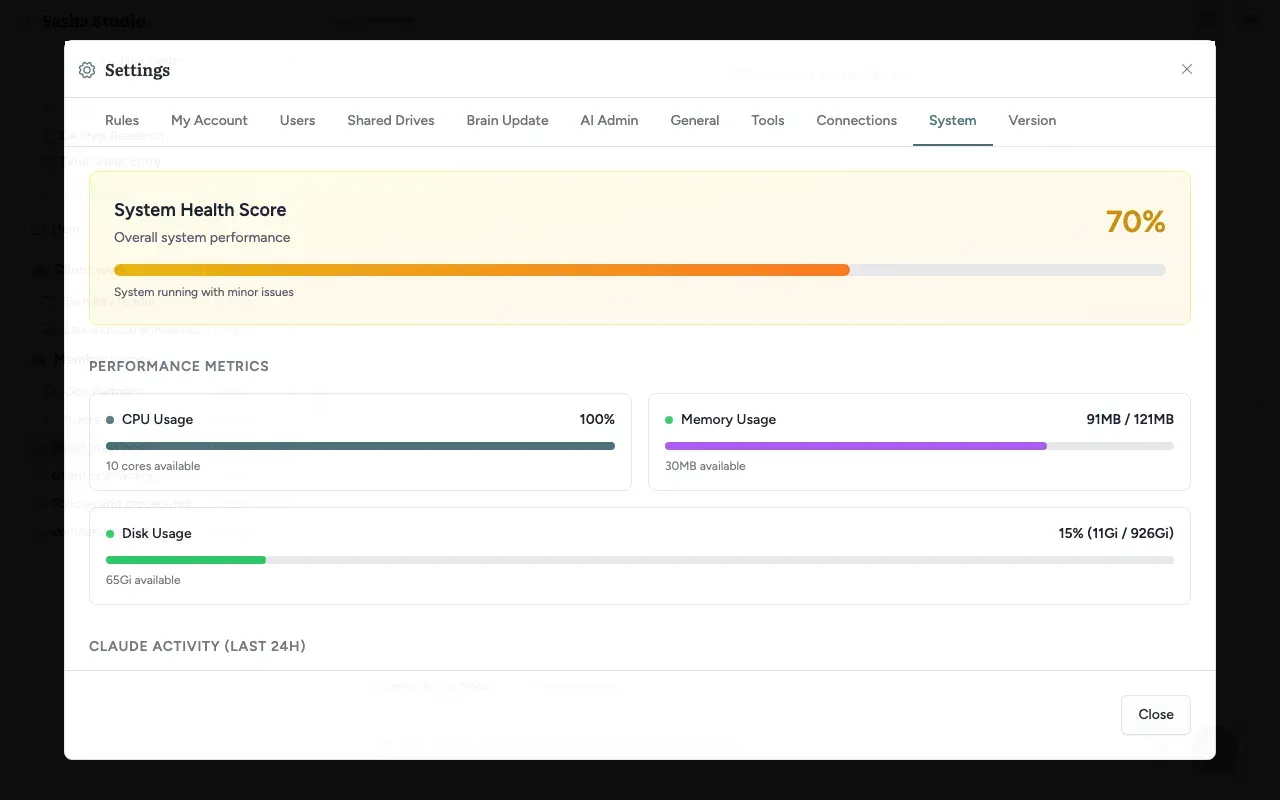Click the 91MB / 121MB memory value
This screenshot has width=1280, height=800.
(x=1130, y=419)
